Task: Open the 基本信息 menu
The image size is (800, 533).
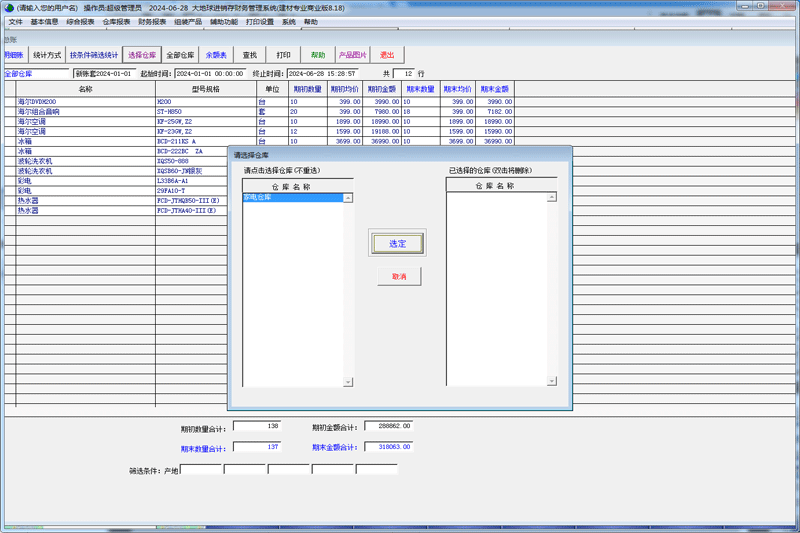Action: [44, 22]
